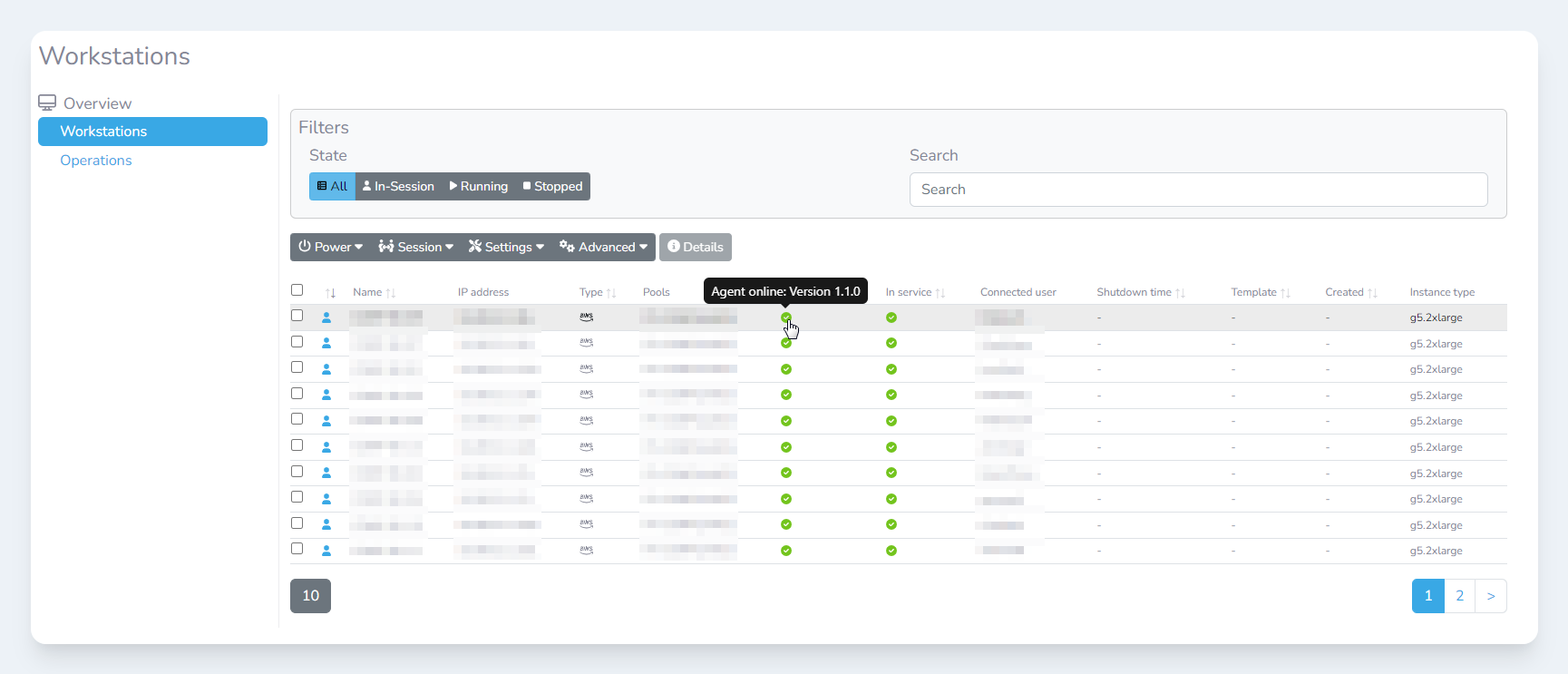Expand the Session dropdown menu
Screen dimensions: 1568x674
[x=416, y=247]
